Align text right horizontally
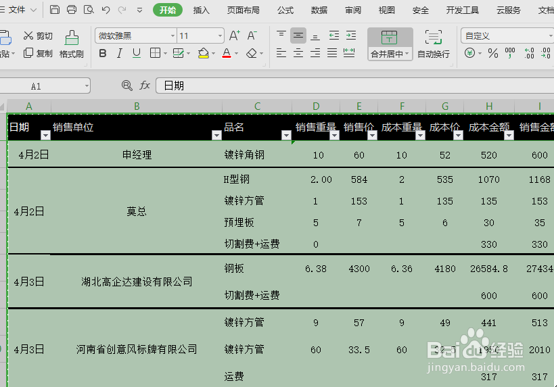Viewport: 557px width, 387px height. [x=315, y=53]
